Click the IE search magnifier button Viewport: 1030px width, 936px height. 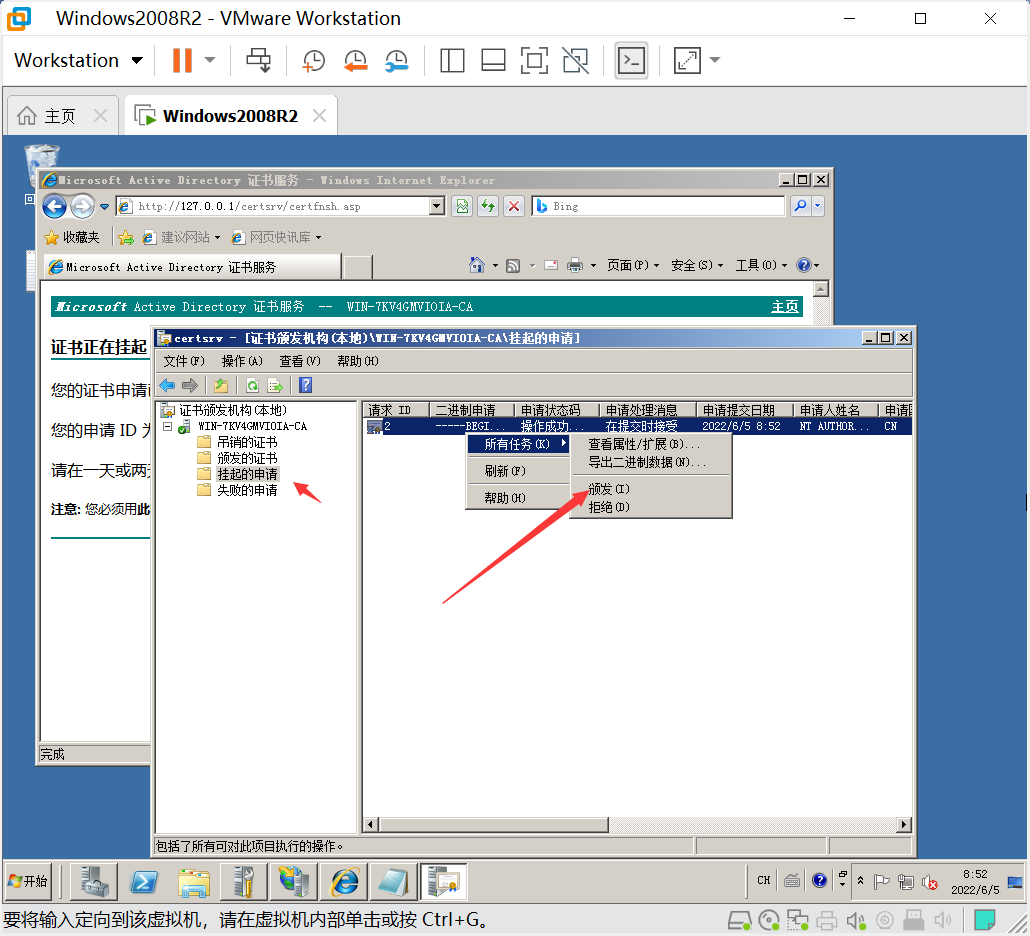799,206
